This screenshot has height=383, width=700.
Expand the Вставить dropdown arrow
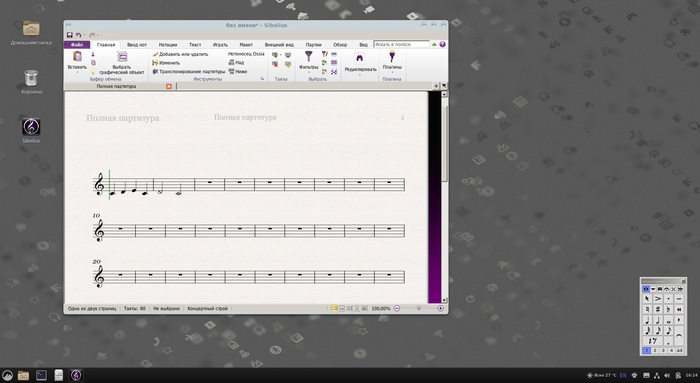coord(77,72)
